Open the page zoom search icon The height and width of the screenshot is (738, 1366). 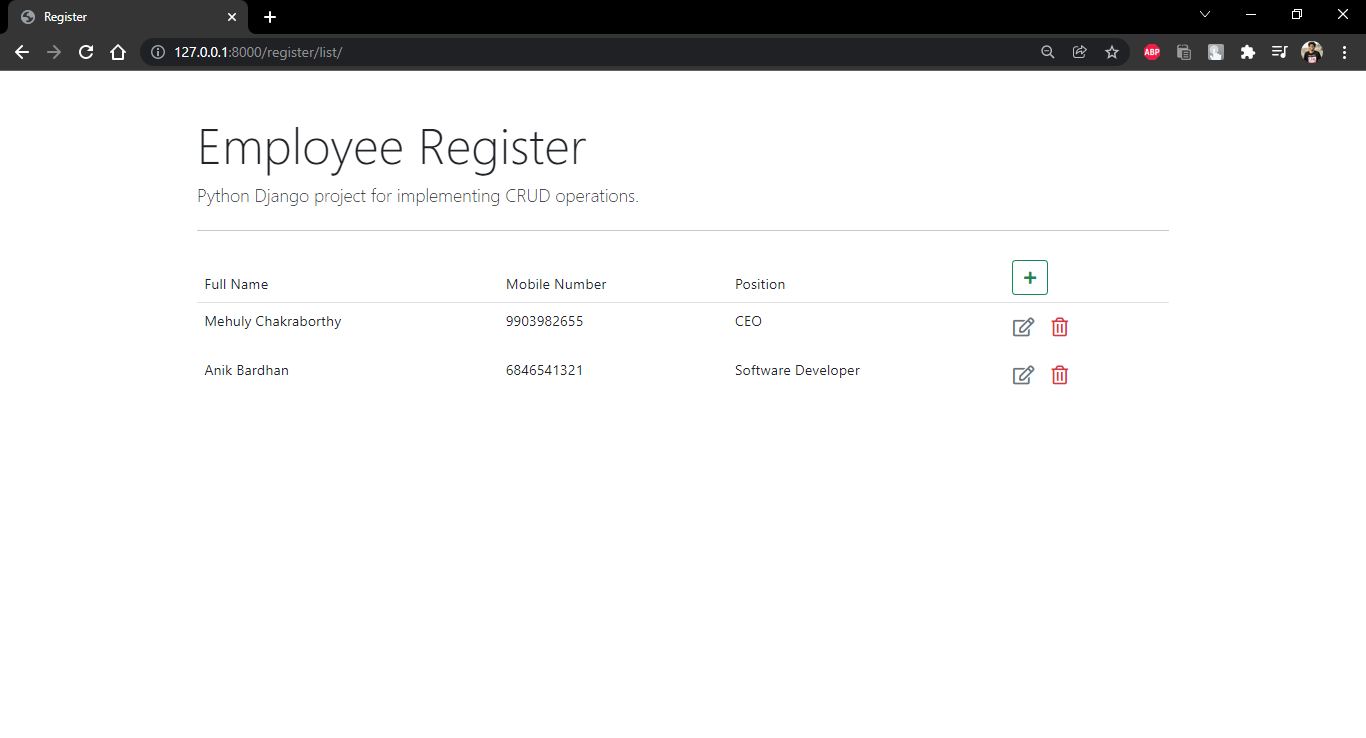tap(1047, 52)
